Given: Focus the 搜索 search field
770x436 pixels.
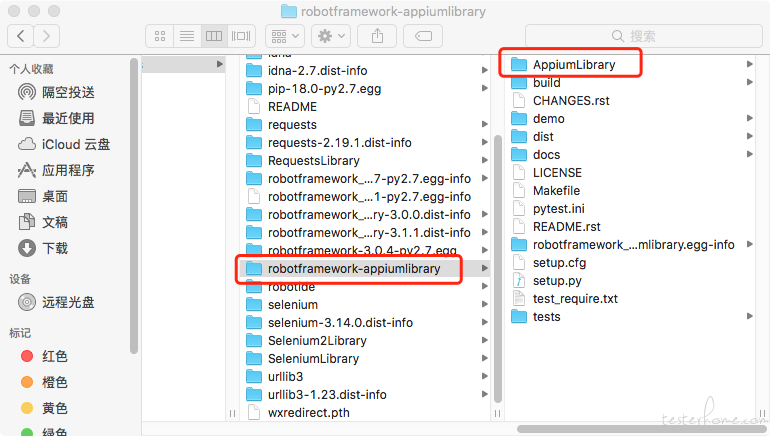Looking at the screenshot, I should 643,36.
